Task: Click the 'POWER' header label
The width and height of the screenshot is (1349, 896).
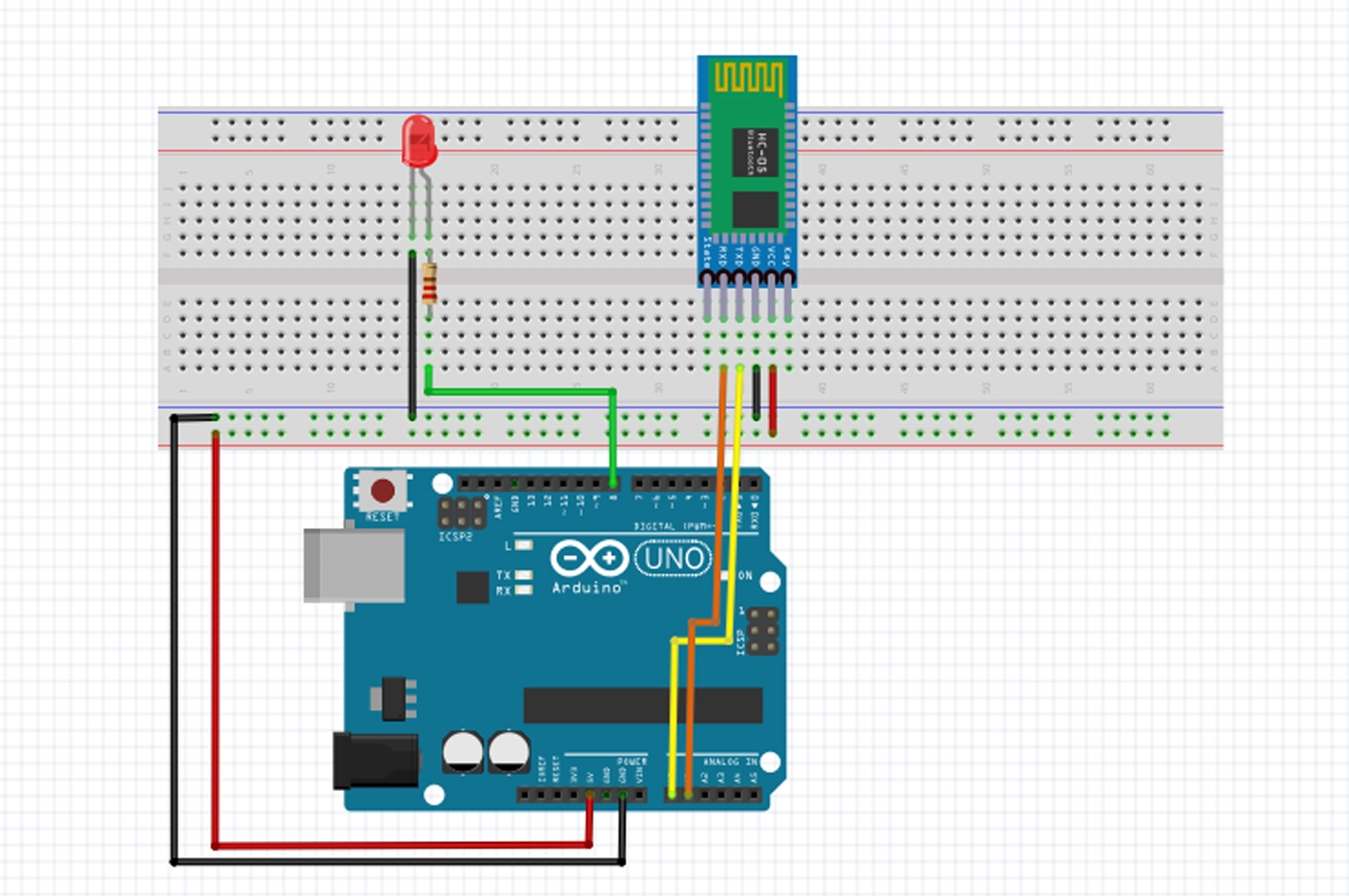Action: point(632,761)
